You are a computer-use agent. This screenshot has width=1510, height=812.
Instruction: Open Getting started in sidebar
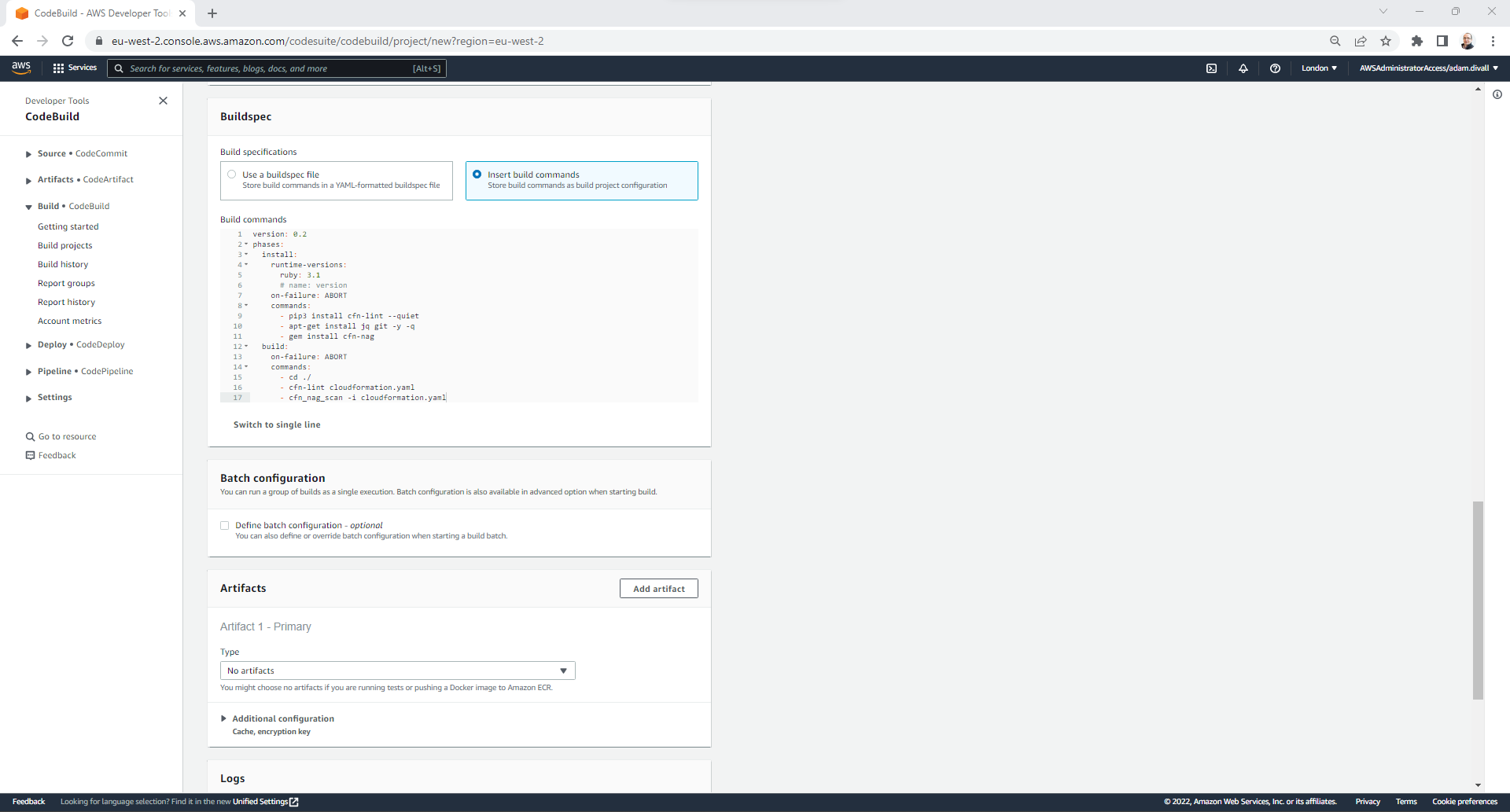coord(68,226)
